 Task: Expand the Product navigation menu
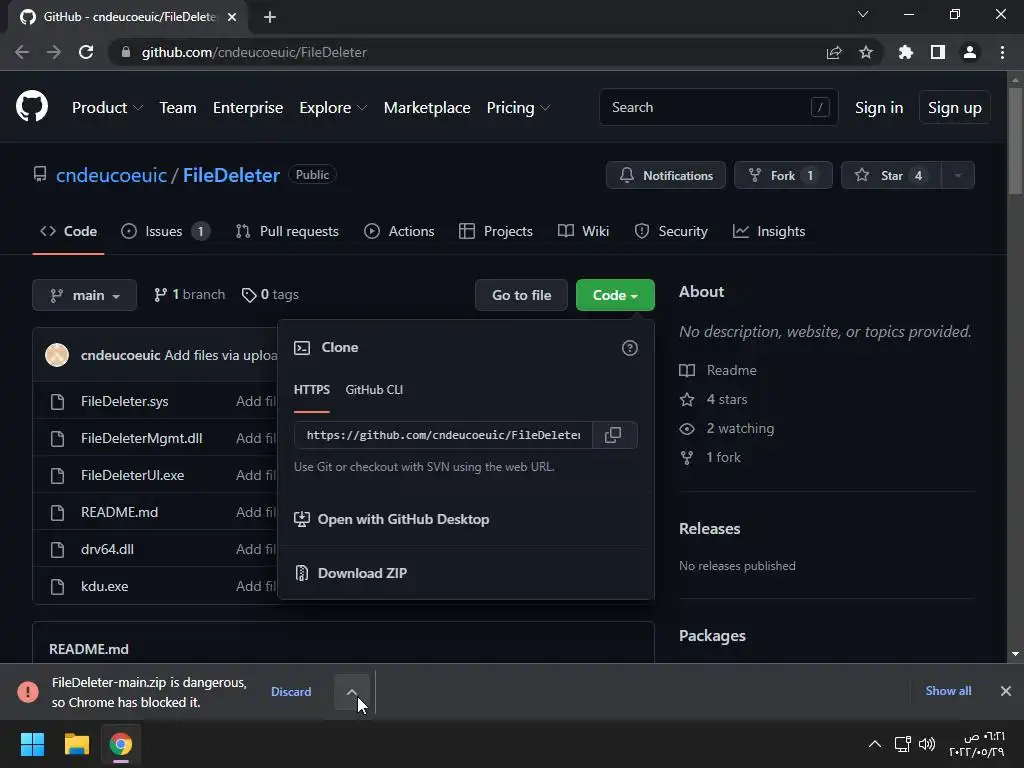click(x=107, y=108)
